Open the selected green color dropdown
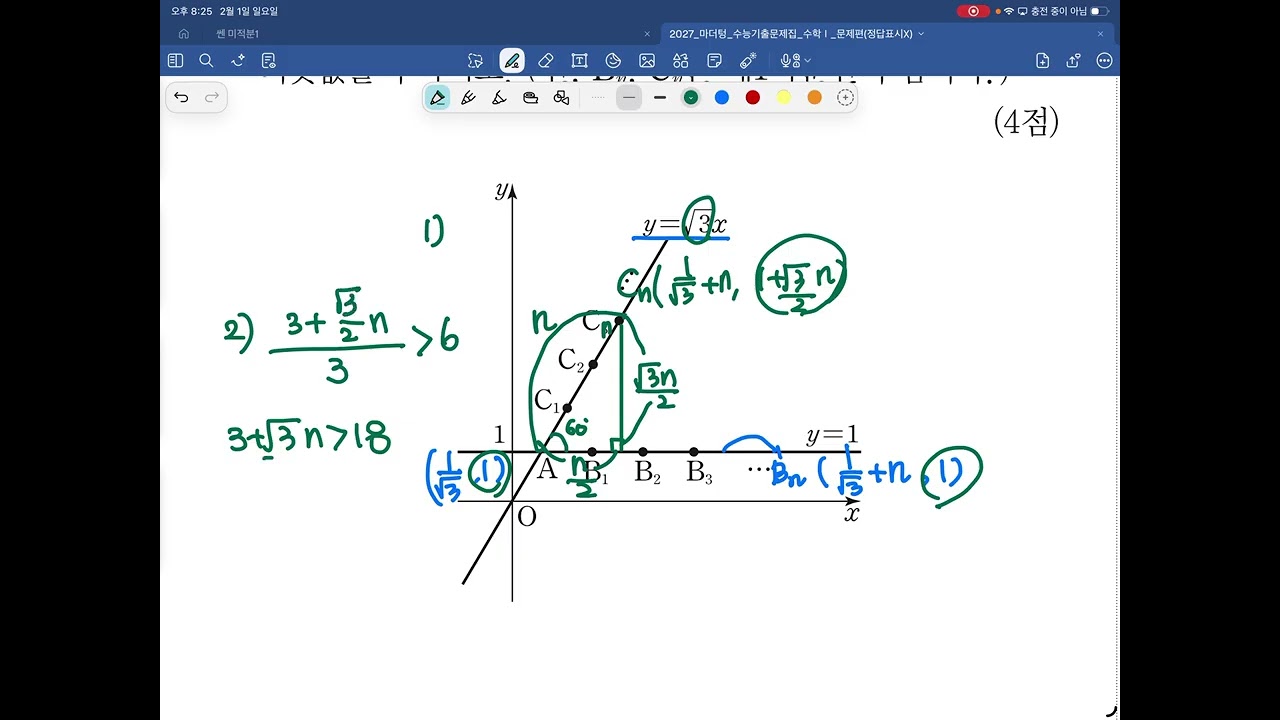 690,97
